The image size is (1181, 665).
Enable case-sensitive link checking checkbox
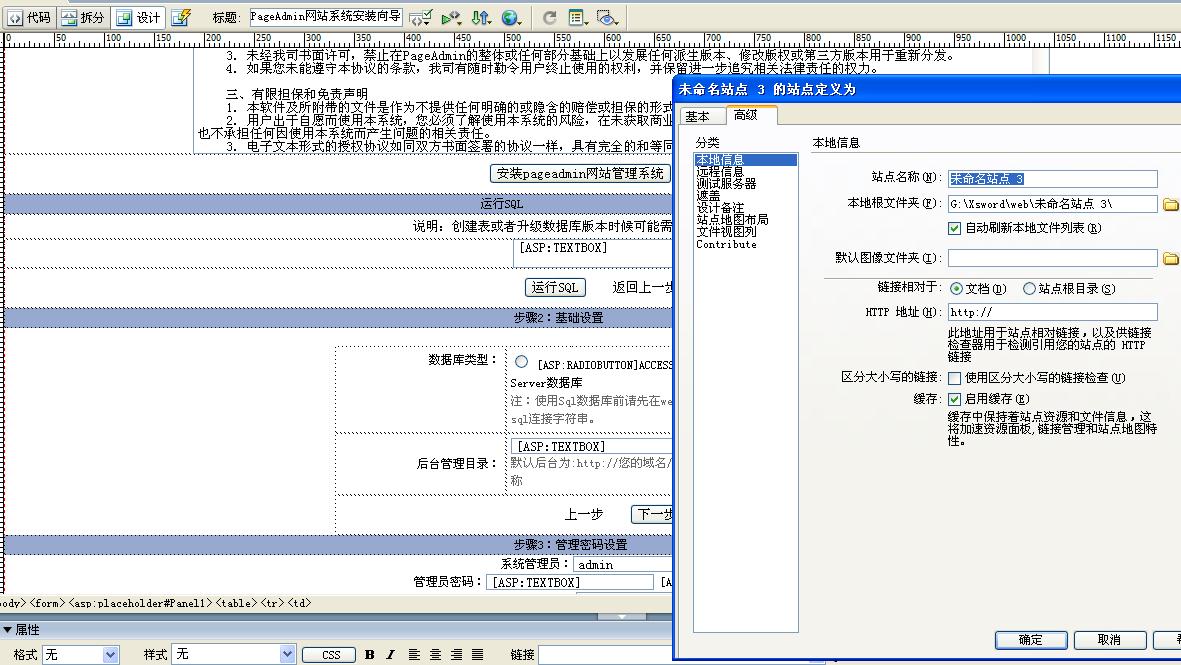(x=954, y=378)
